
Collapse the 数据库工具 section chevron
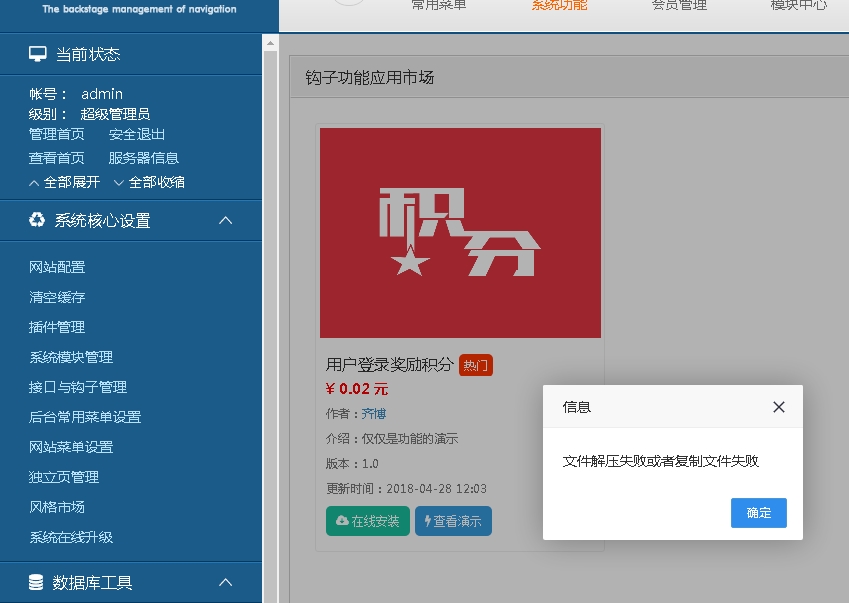coord(226,582)
